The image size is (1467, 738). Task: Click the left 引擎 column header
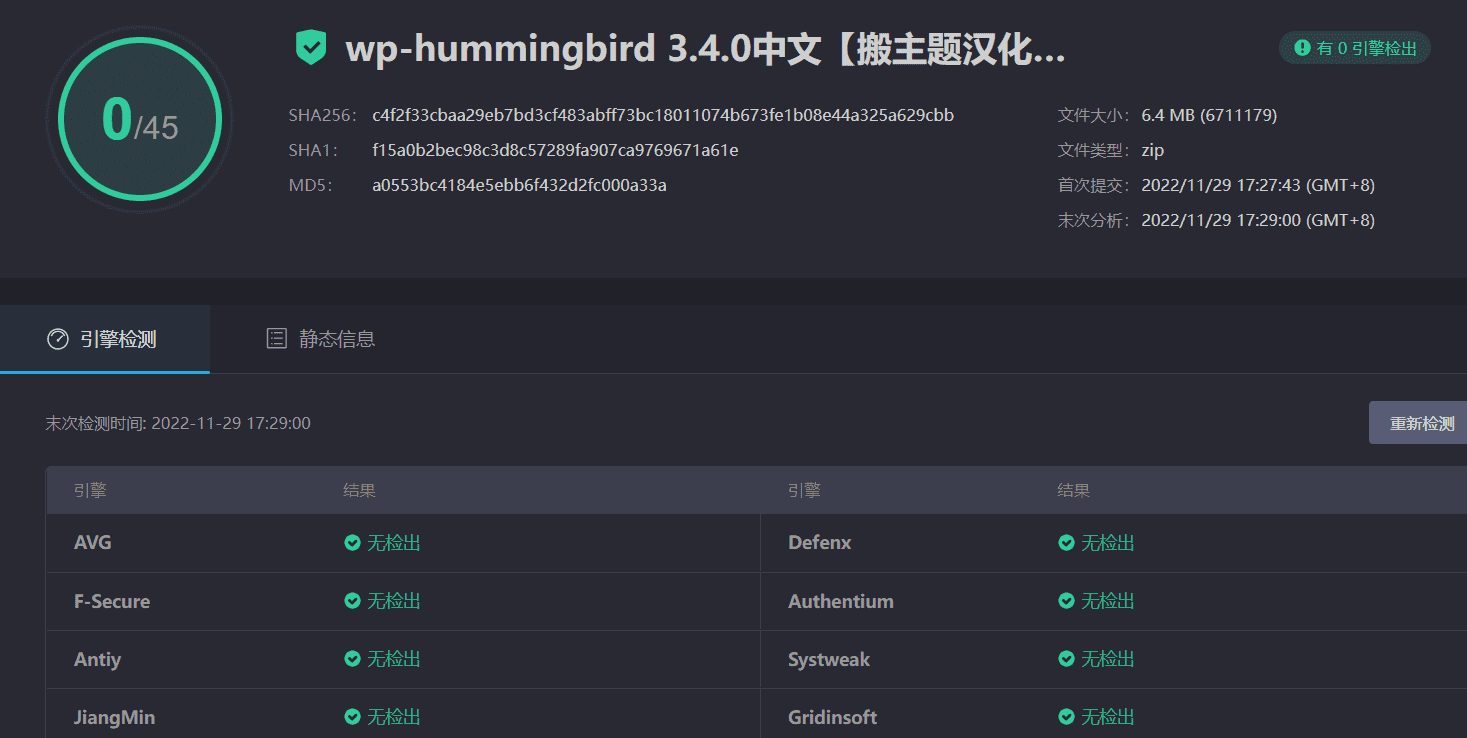coord(90,491)
